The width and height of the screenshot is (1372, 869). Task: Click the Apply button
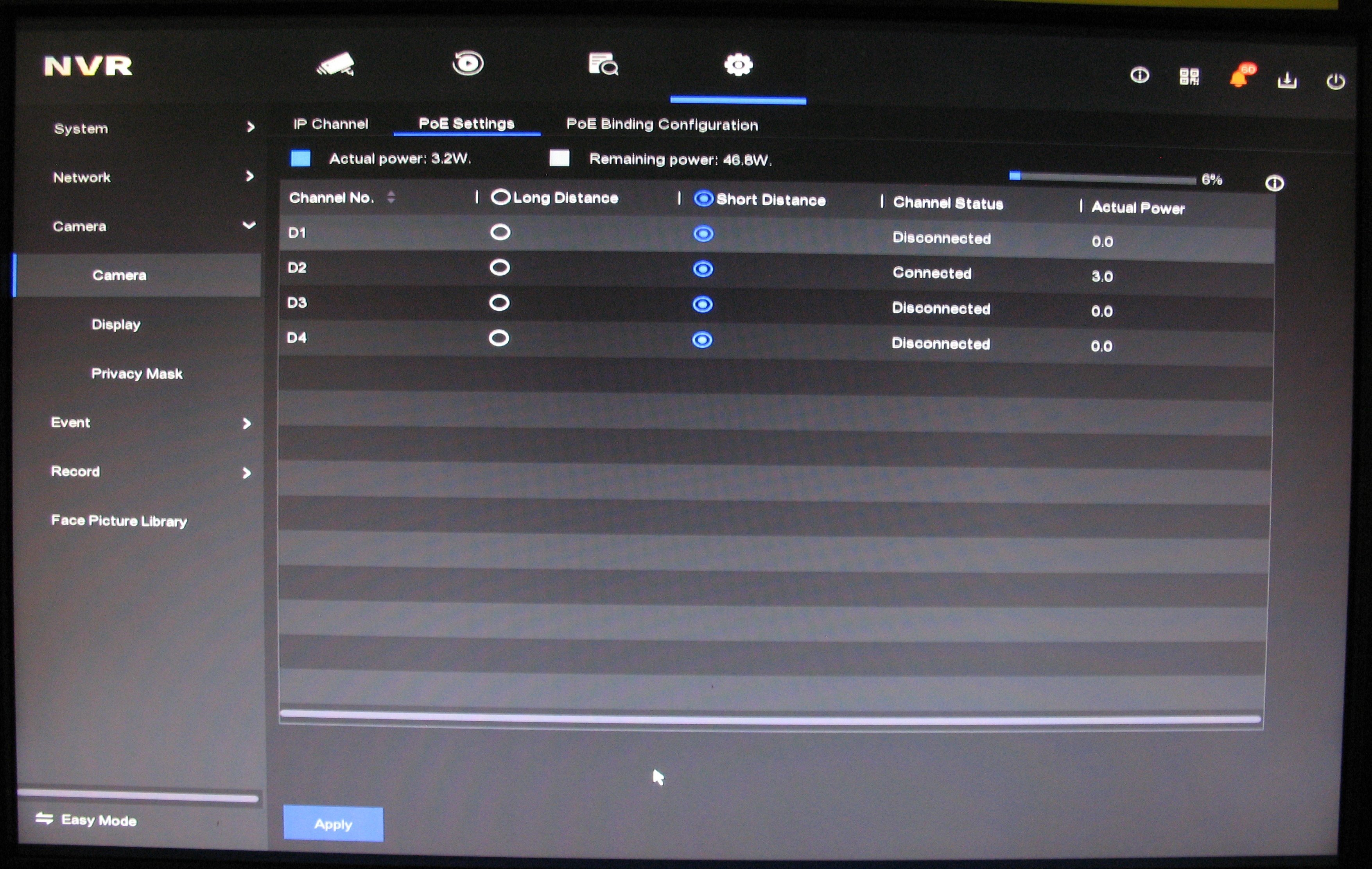(333, 823)
